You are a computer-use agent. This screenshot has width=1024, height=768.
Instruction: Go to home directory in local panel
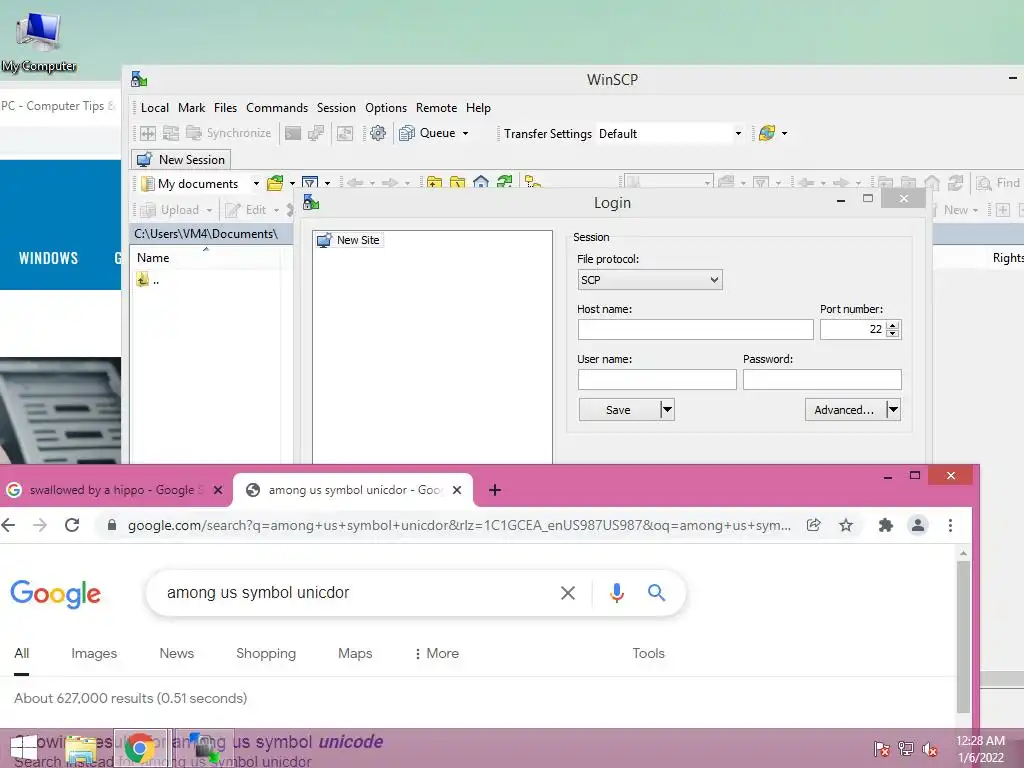[481, 182]
